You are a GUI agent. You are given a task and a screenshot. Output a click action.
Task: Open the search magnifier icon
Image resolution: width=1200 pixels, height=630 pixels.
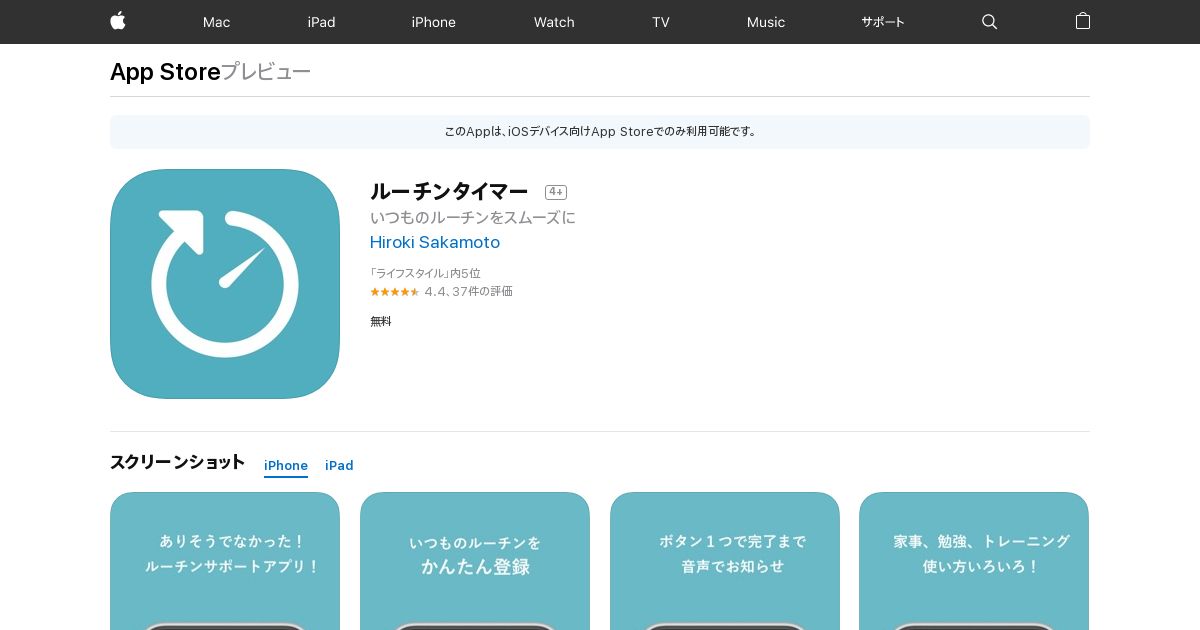point(990,22)
